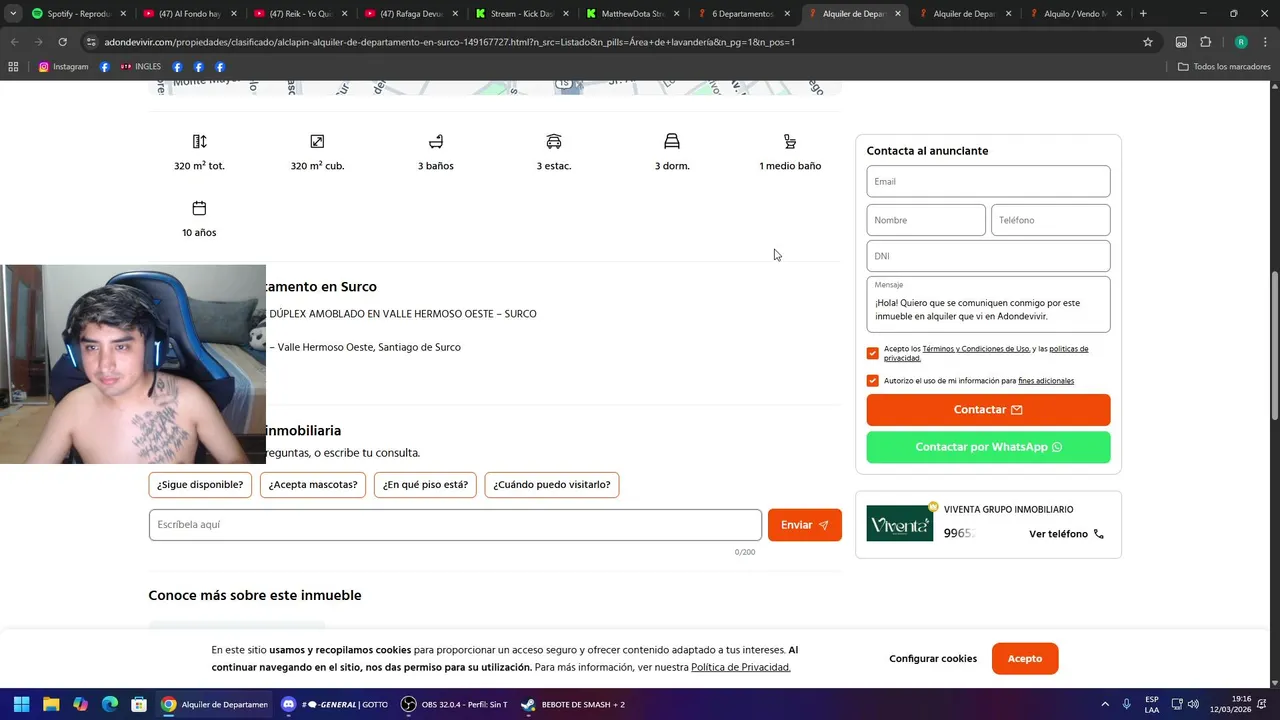Click the Mensaje text area

(988, 304)
